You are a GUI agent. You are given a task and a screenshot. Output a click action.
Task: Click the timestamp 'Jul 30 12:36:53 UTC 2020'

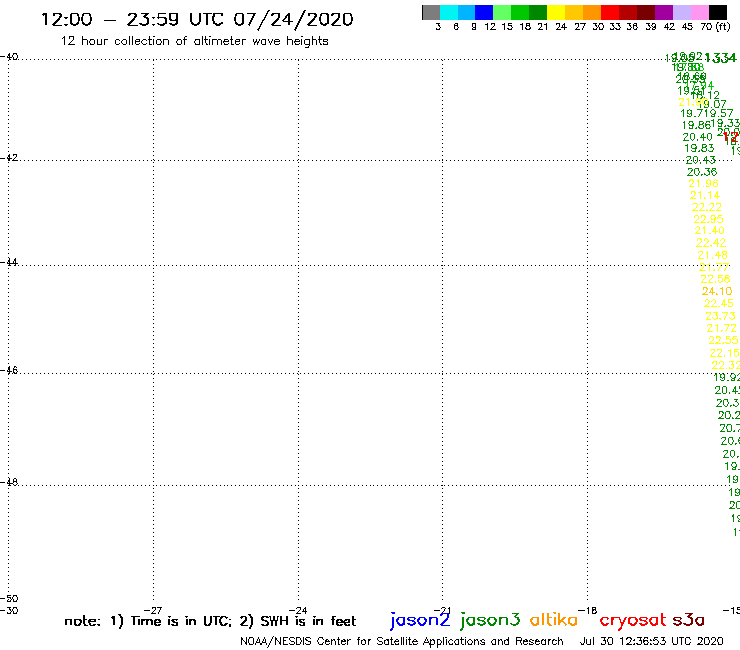click(651, 642)
